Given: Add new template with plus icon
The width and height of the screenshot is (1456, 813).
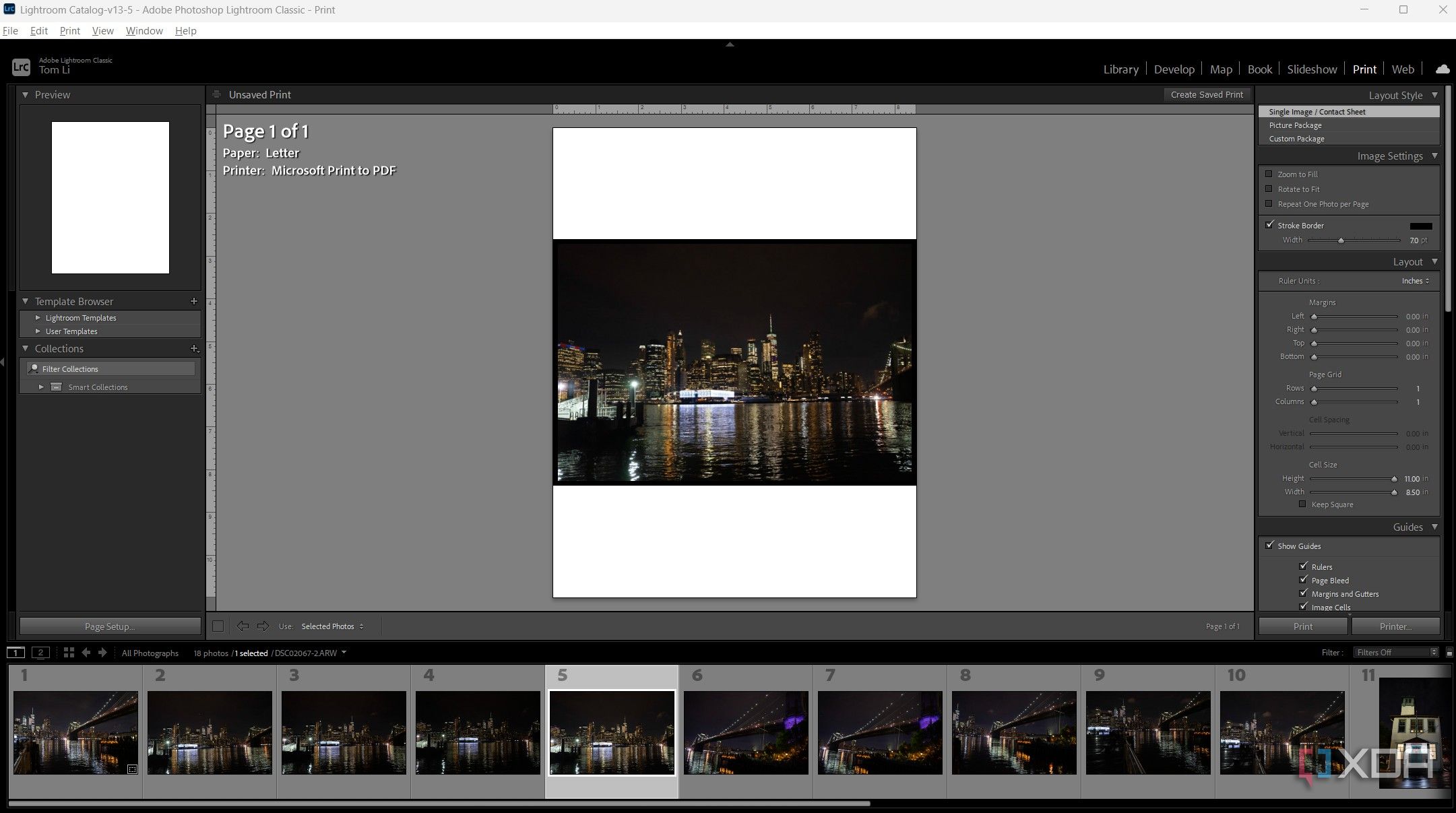Looking at the screenshot, I should (x=194, y=301).
